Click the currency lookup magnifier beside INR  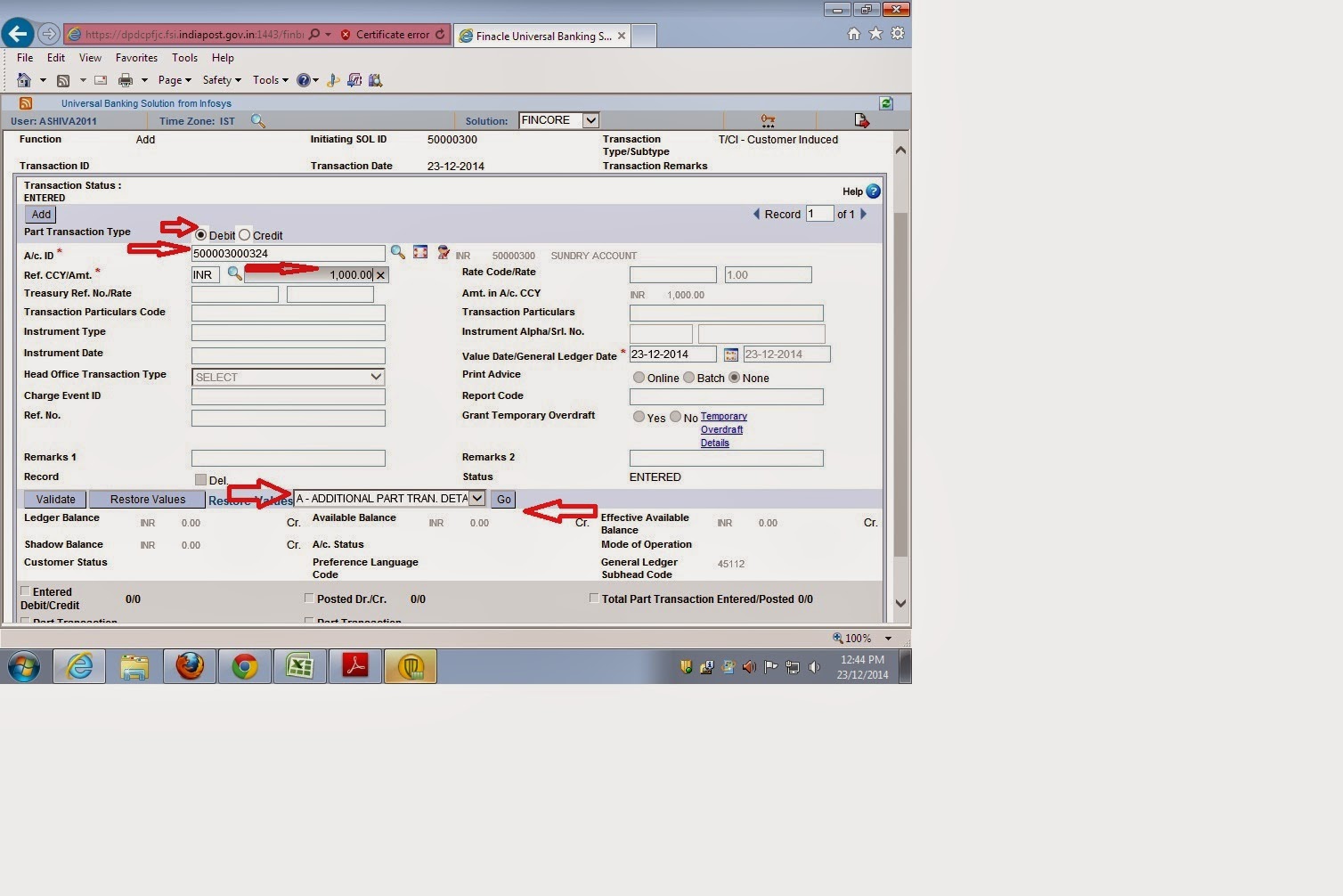tap(233, 274)
